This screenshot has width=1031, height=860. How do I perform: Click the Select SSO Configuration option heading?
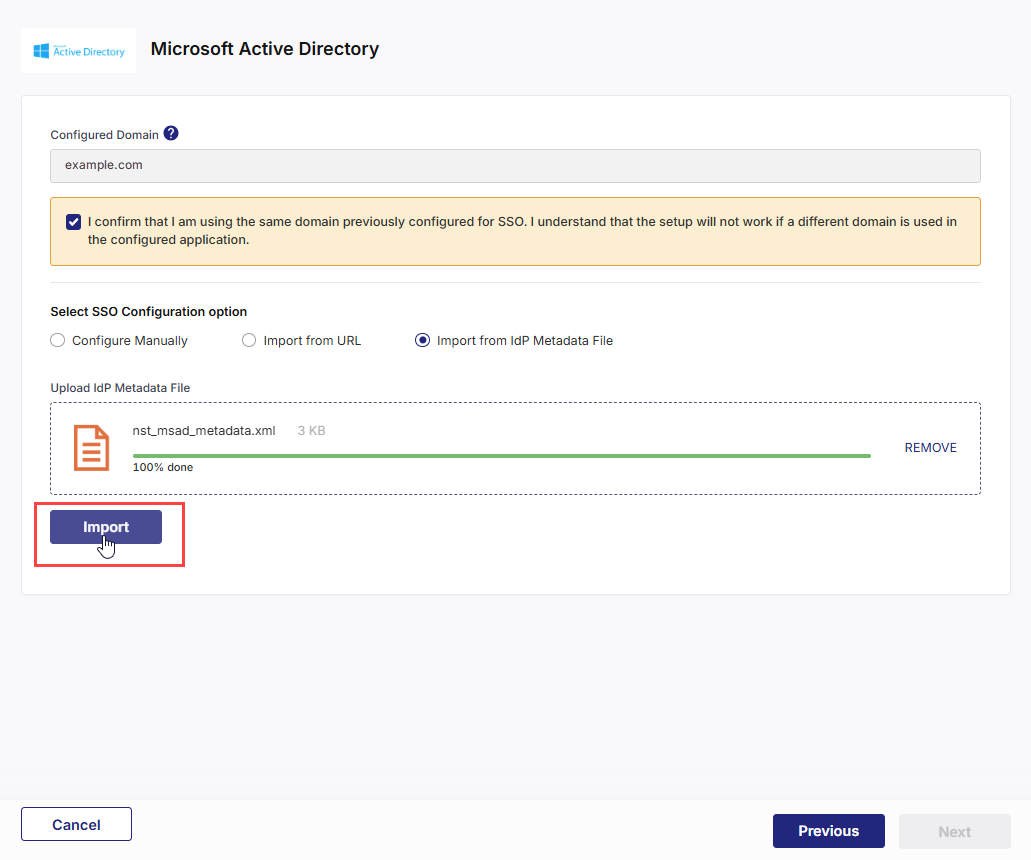148,311
